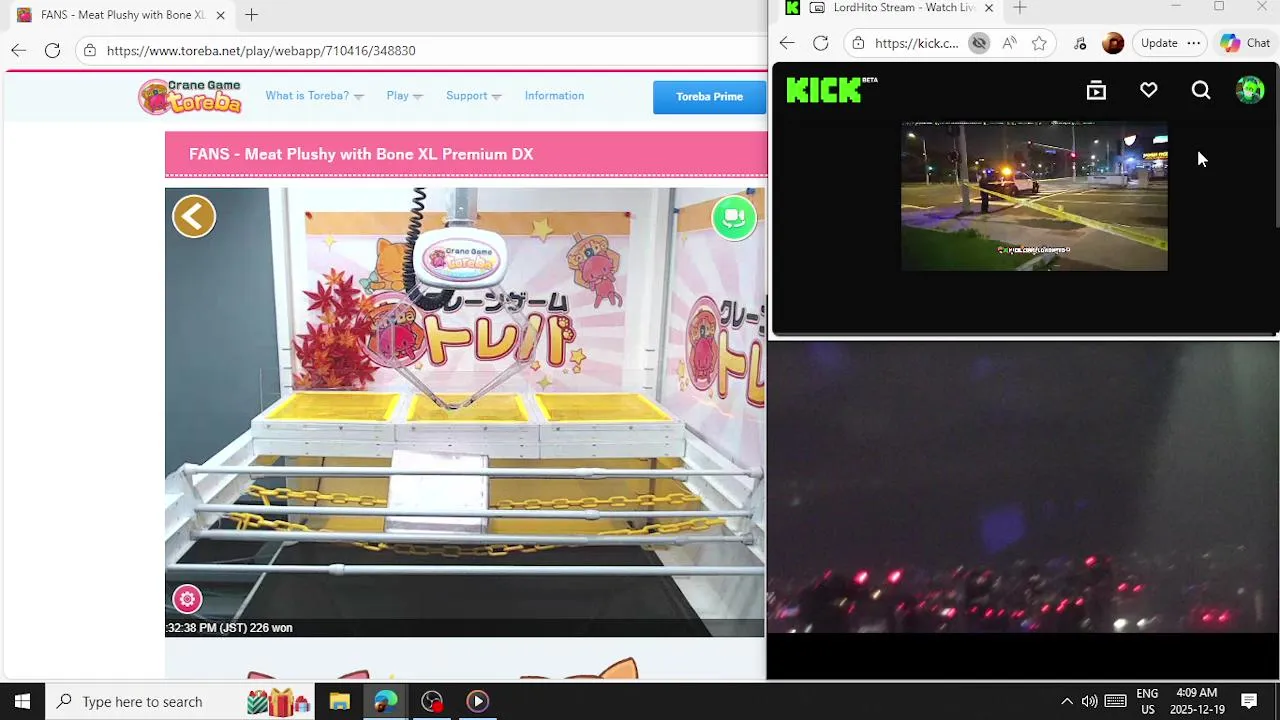
Task: Go back in the Kick browser window
Action: (787, 43)
